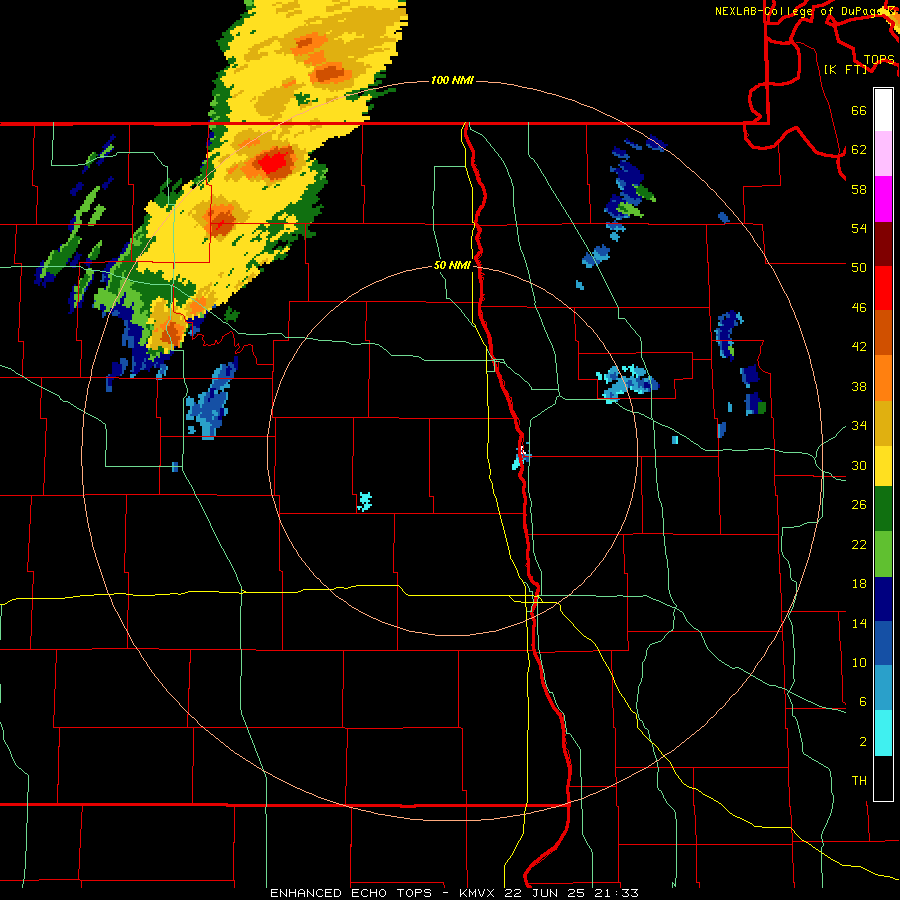Click the "KMVX" radar site identifier
Viewport: 900px width, 900px height.
coord(476,893)
